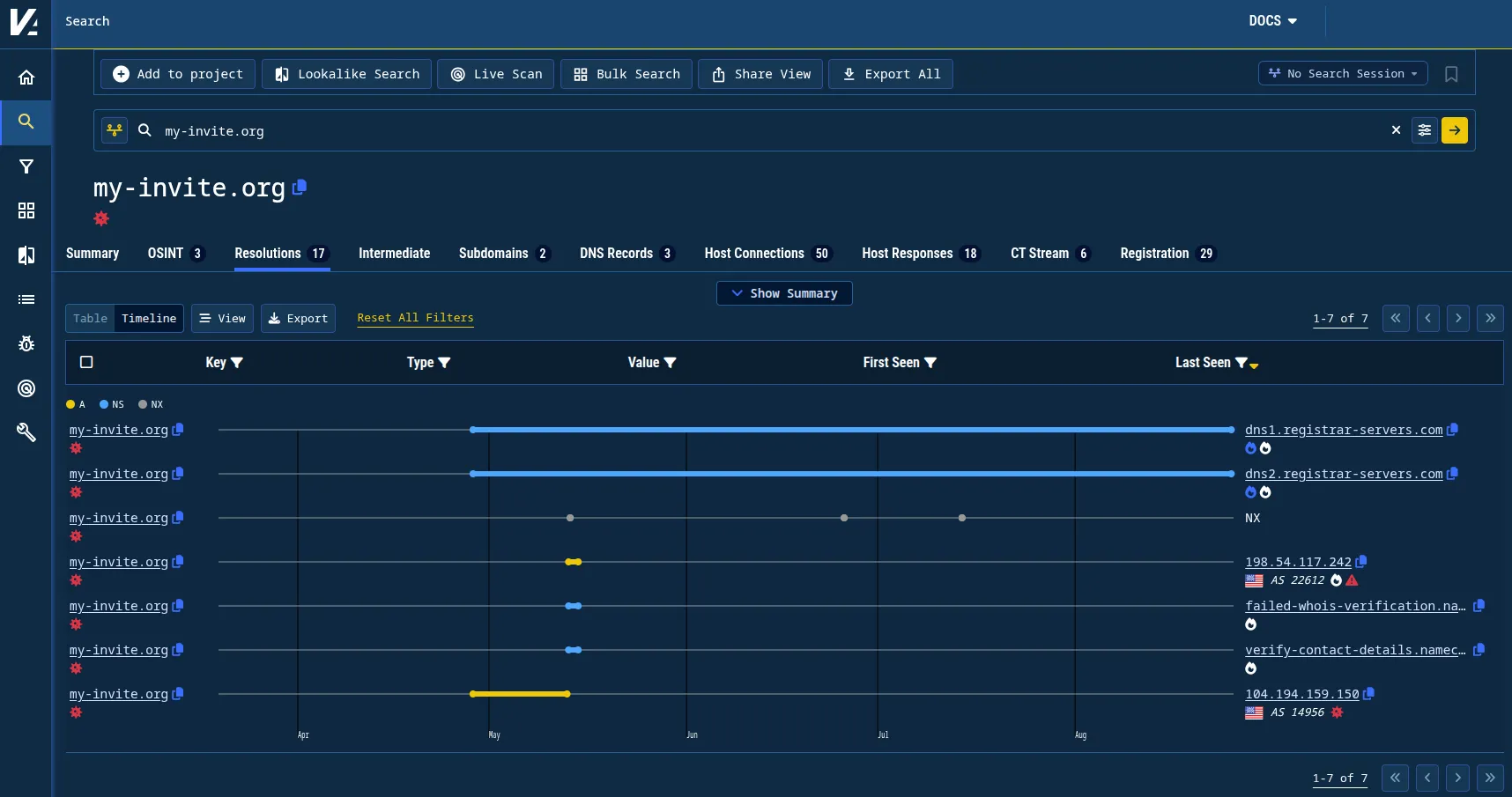
Task: Click Export All button
Action: click(x=891, y=74)
